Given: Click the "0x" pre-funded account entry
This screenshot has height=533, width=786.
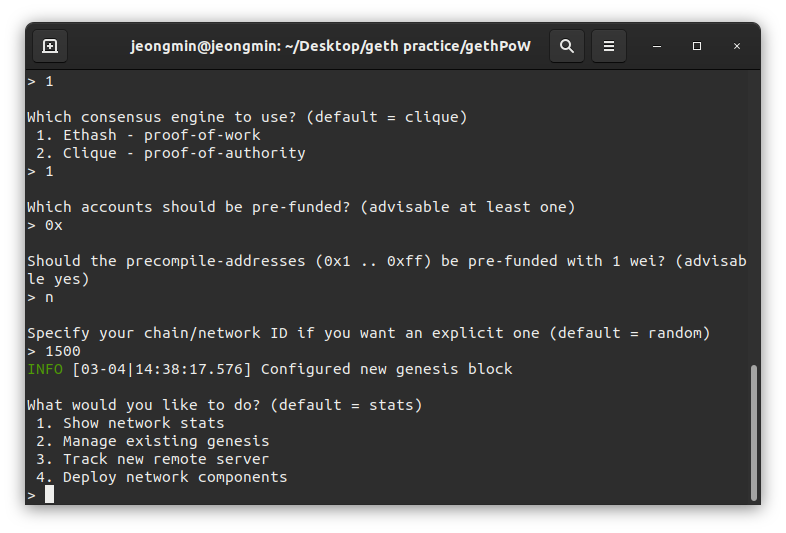Looking at the screenshot, I should [x=54, y=225].
